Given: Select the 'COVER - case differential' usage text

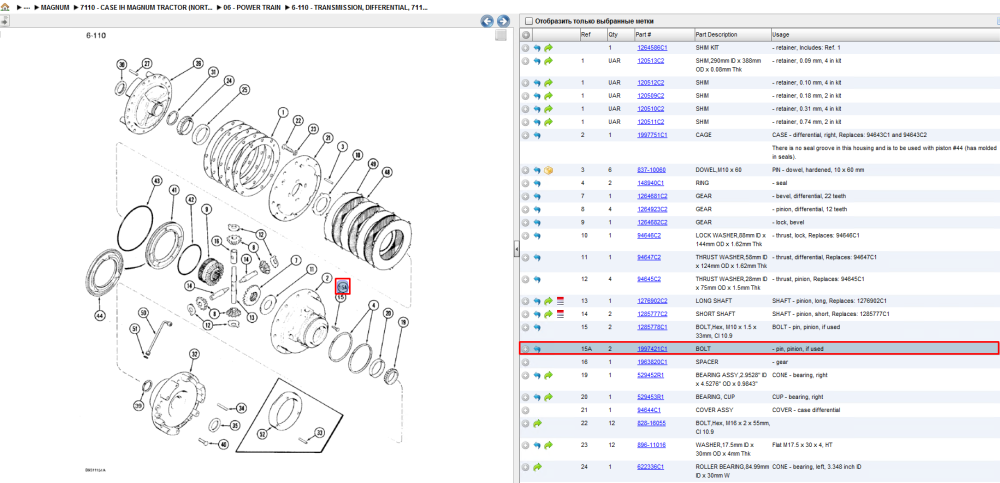Looking at the screenshot, I should coord(805,410).
